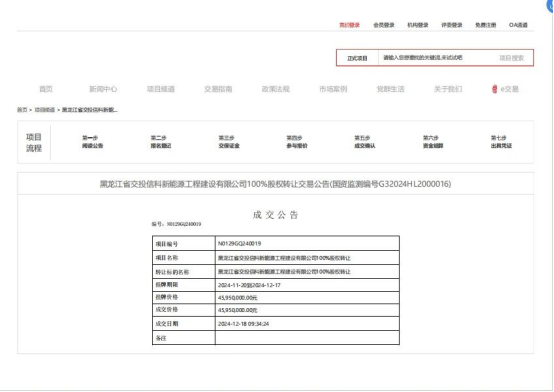Open the 新闻中心 navigation item
554x392 pixels.
(x=103, y=89)
